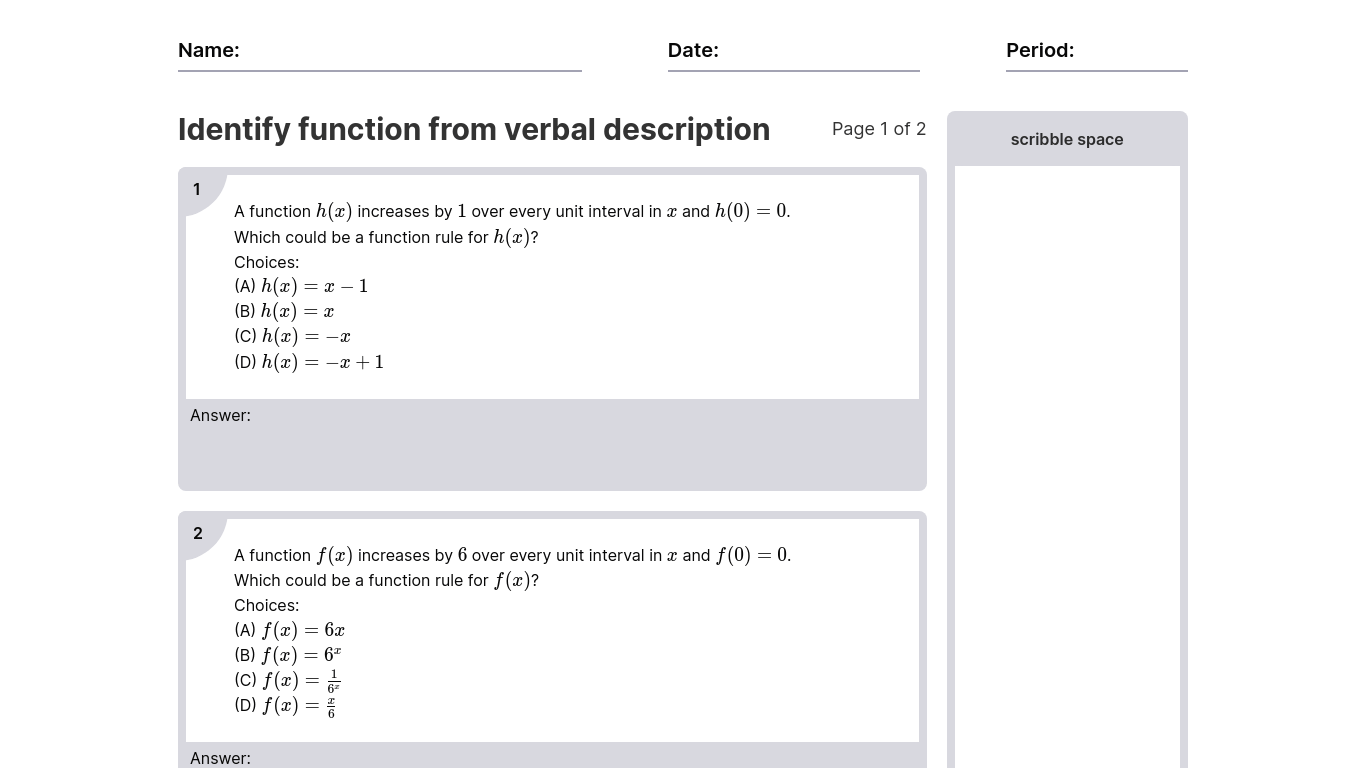Viewport: 1366px width, 768px height.
Task: Select choice (D) f(x) = x over 6
Action: pos(285,705)
